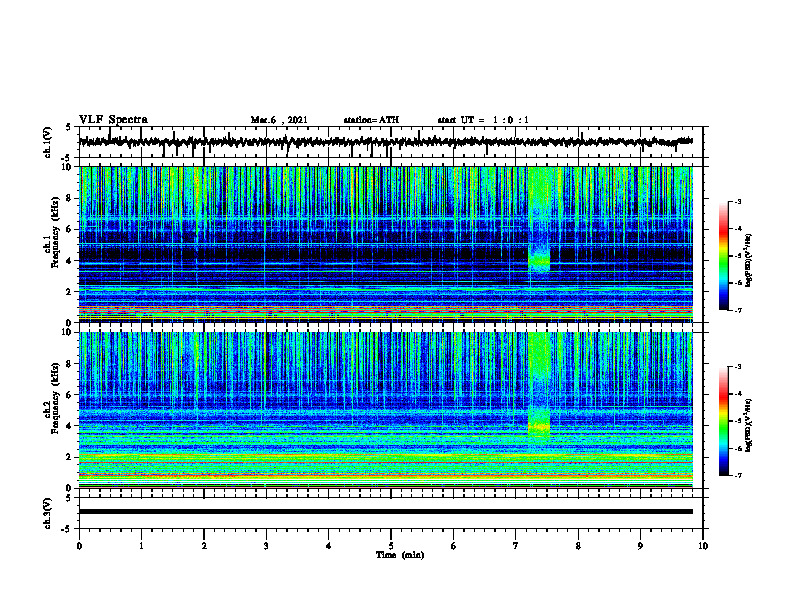This screenshot has width=792, height=612.
Task: Click the ch.2 color scale bar
Action: point(724,421)
